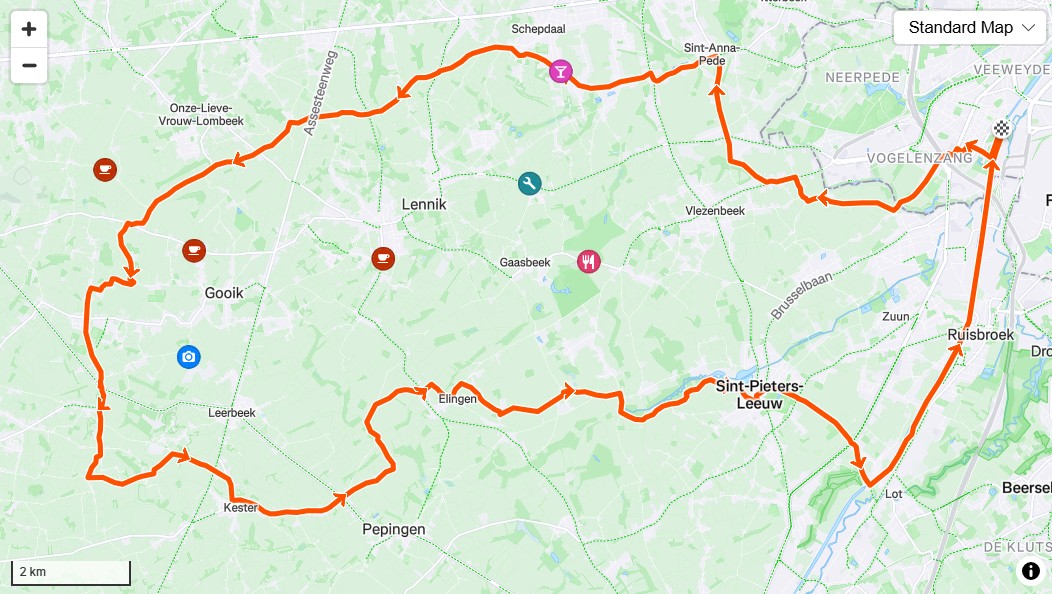Click the Lennik town label
This screenshot has width=1052, height=594.
point(424,204)
